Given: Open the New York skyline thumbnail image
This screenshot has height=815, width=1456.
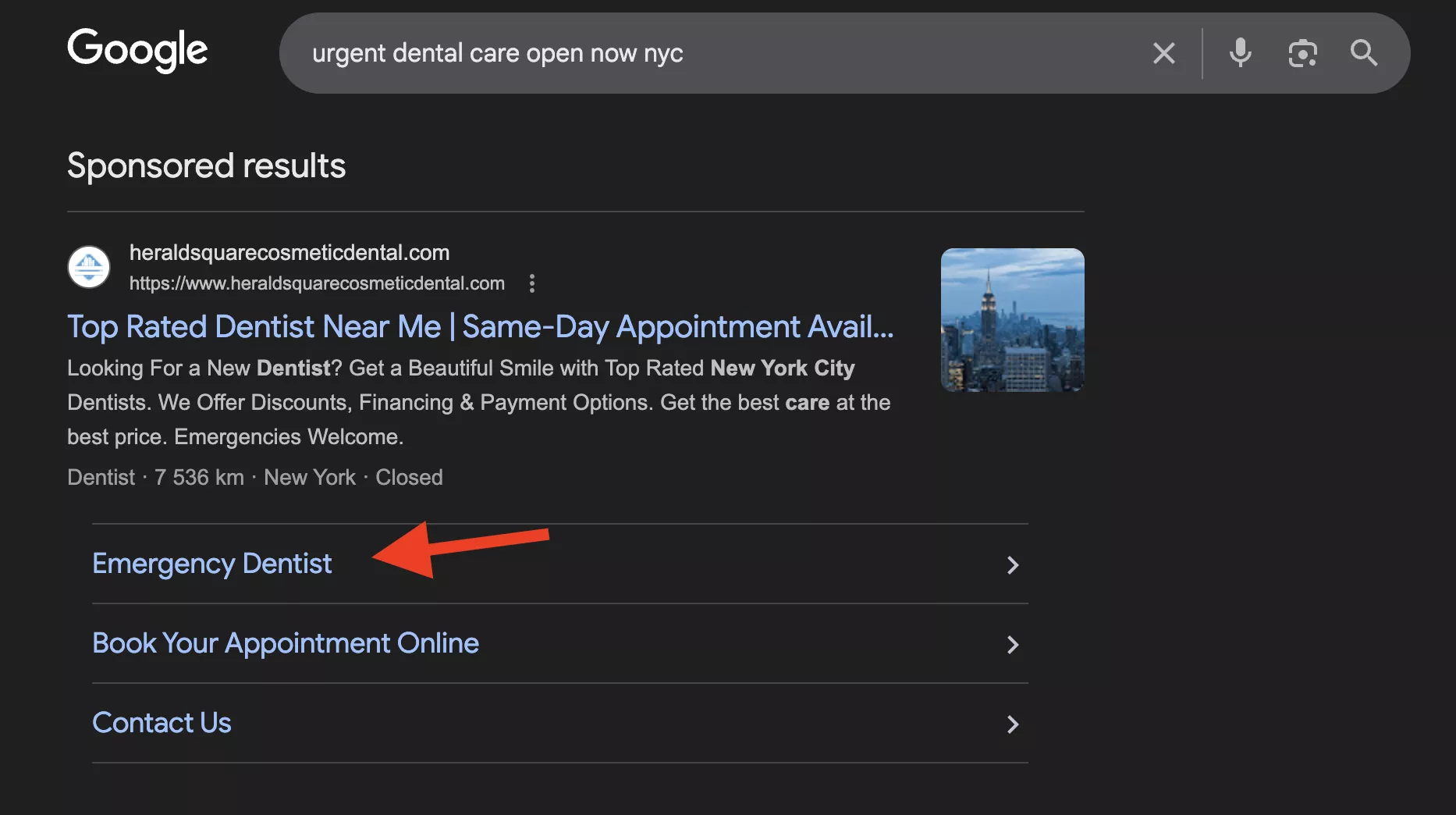Looking at the screenshot, I should [1012, 320].
